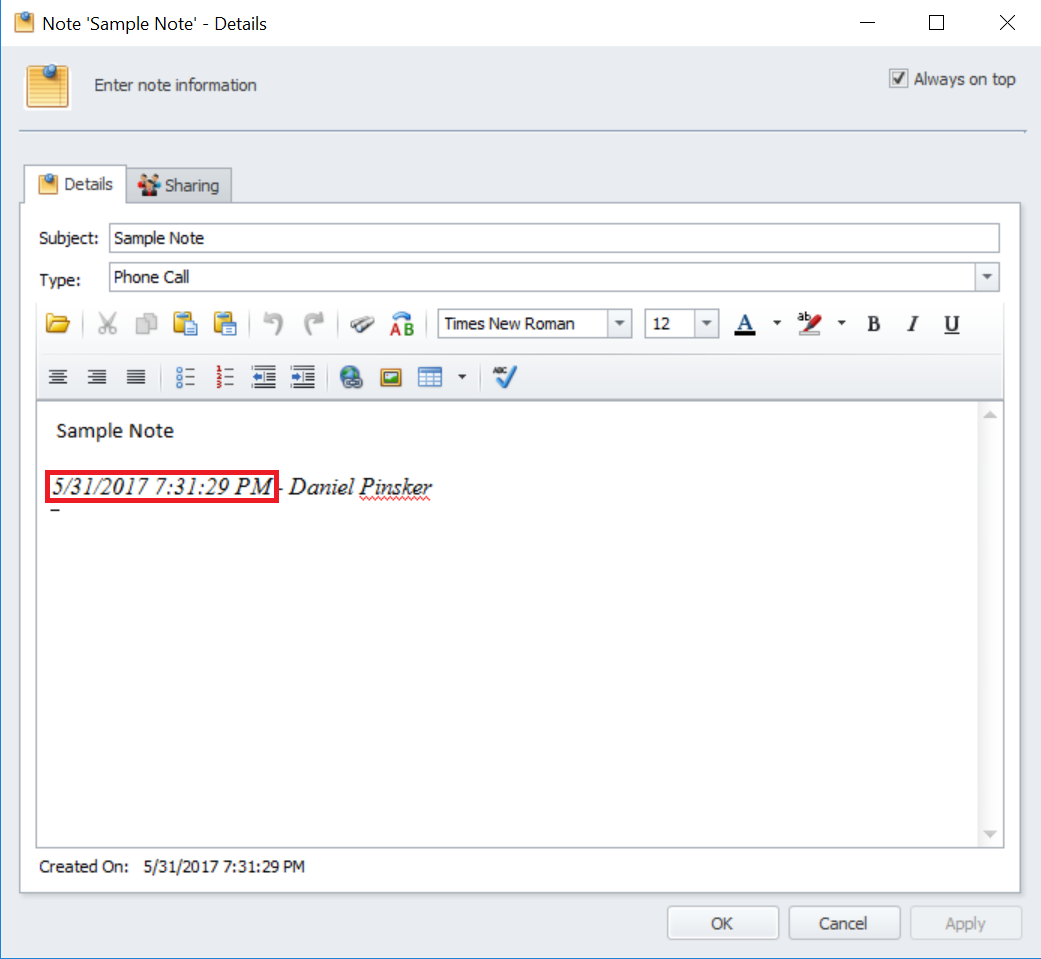The image size is (1041, 959).
Task: Run the spell checker
Action: coord(505,377)
